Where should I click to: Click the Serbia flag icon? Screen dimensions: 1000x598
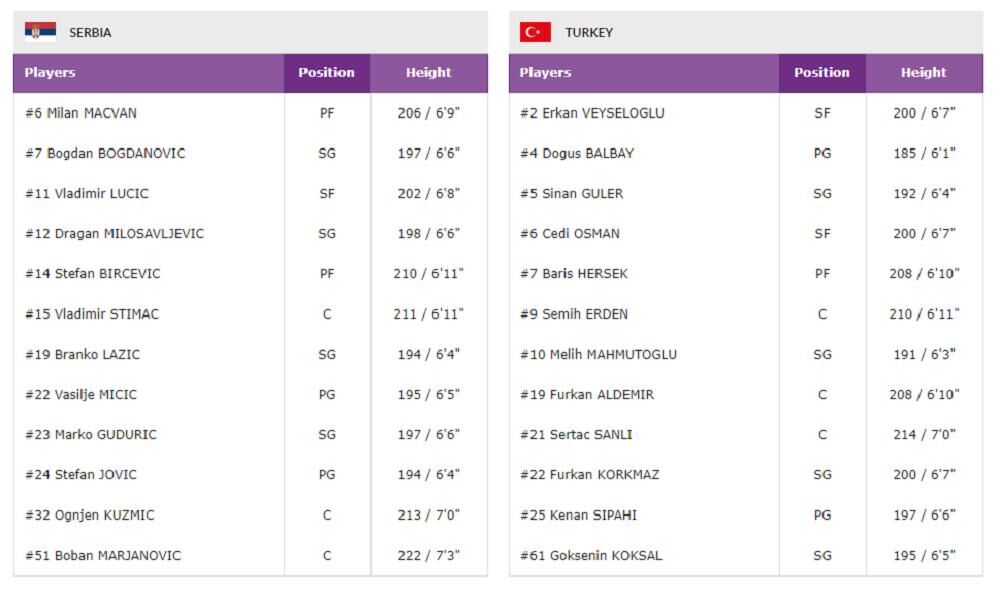pyautogui.click(x=40, y=32)
